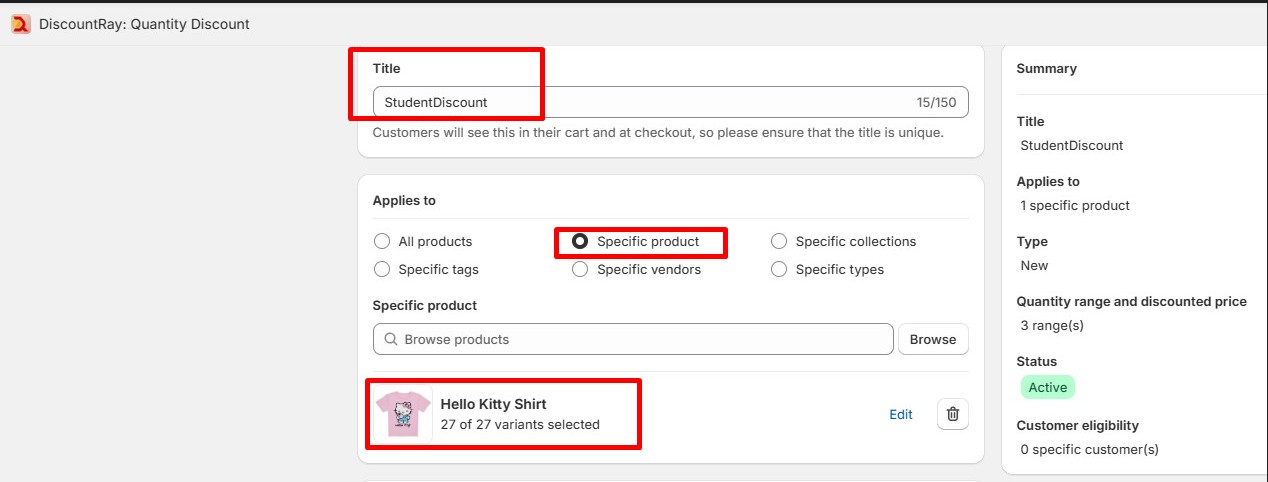Select the Specific vendors radio option

click(x=580, y=269)
